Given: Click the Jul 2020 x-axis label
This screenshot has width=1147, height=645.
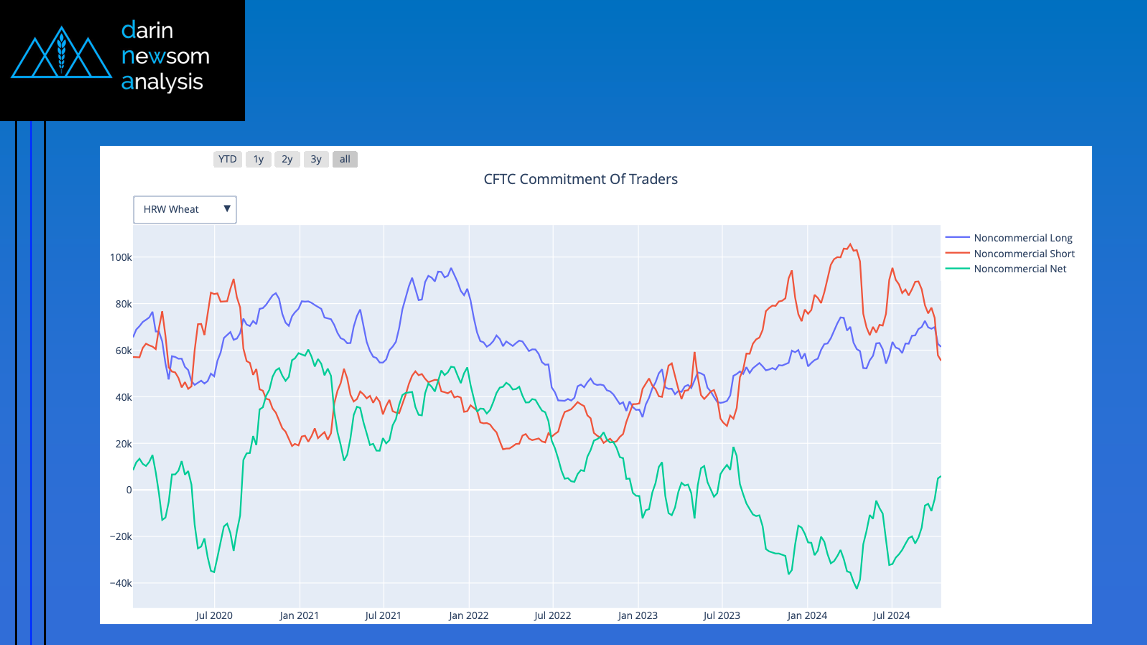Looking at the screenshot, I should point(214,616).
